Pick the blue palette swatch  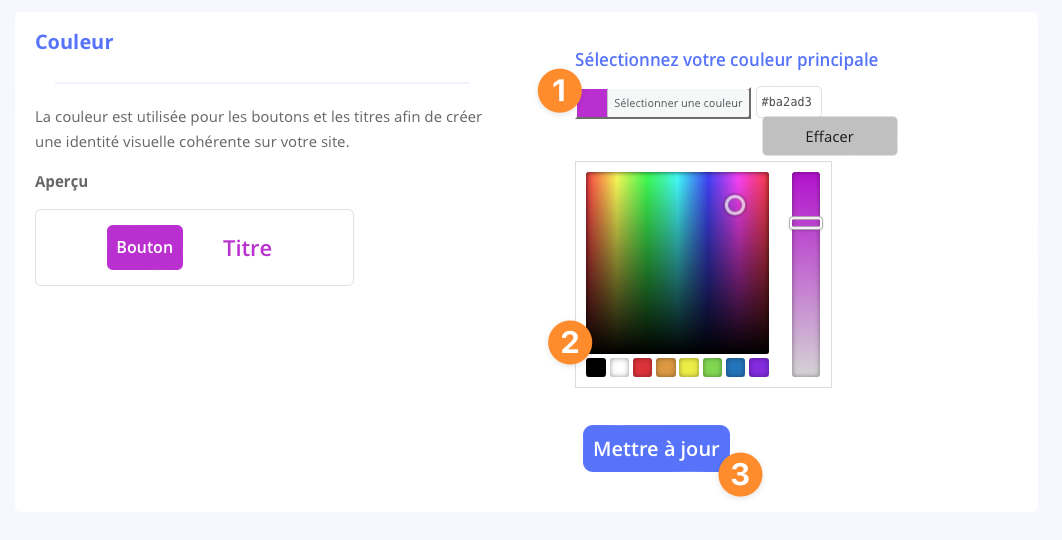coord(736,368)
